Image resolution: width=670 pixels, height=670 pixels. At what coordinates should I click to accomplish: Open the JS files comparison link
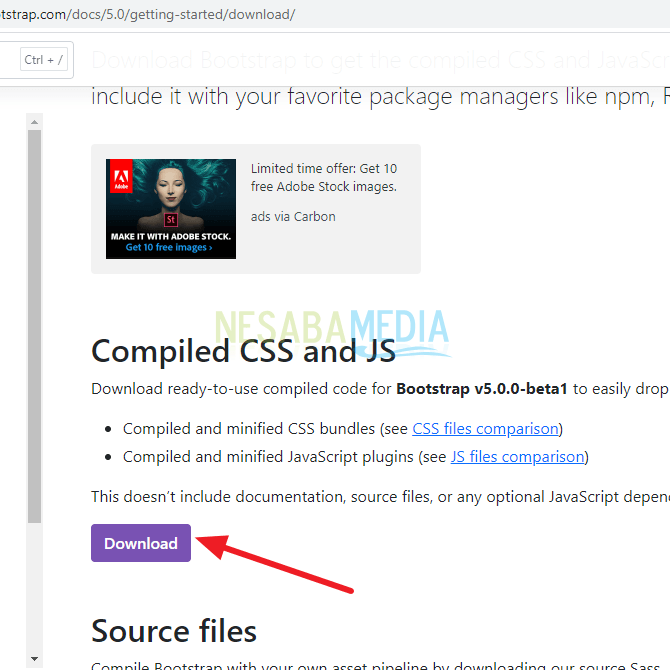[517, 457]
